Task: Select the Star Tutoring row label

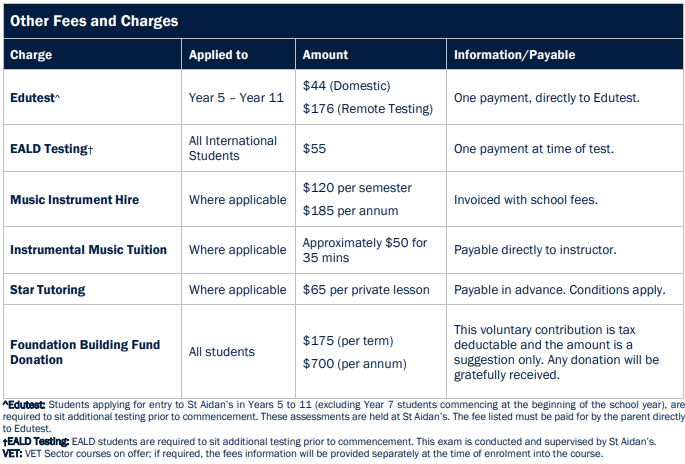Action: (48, 290)
